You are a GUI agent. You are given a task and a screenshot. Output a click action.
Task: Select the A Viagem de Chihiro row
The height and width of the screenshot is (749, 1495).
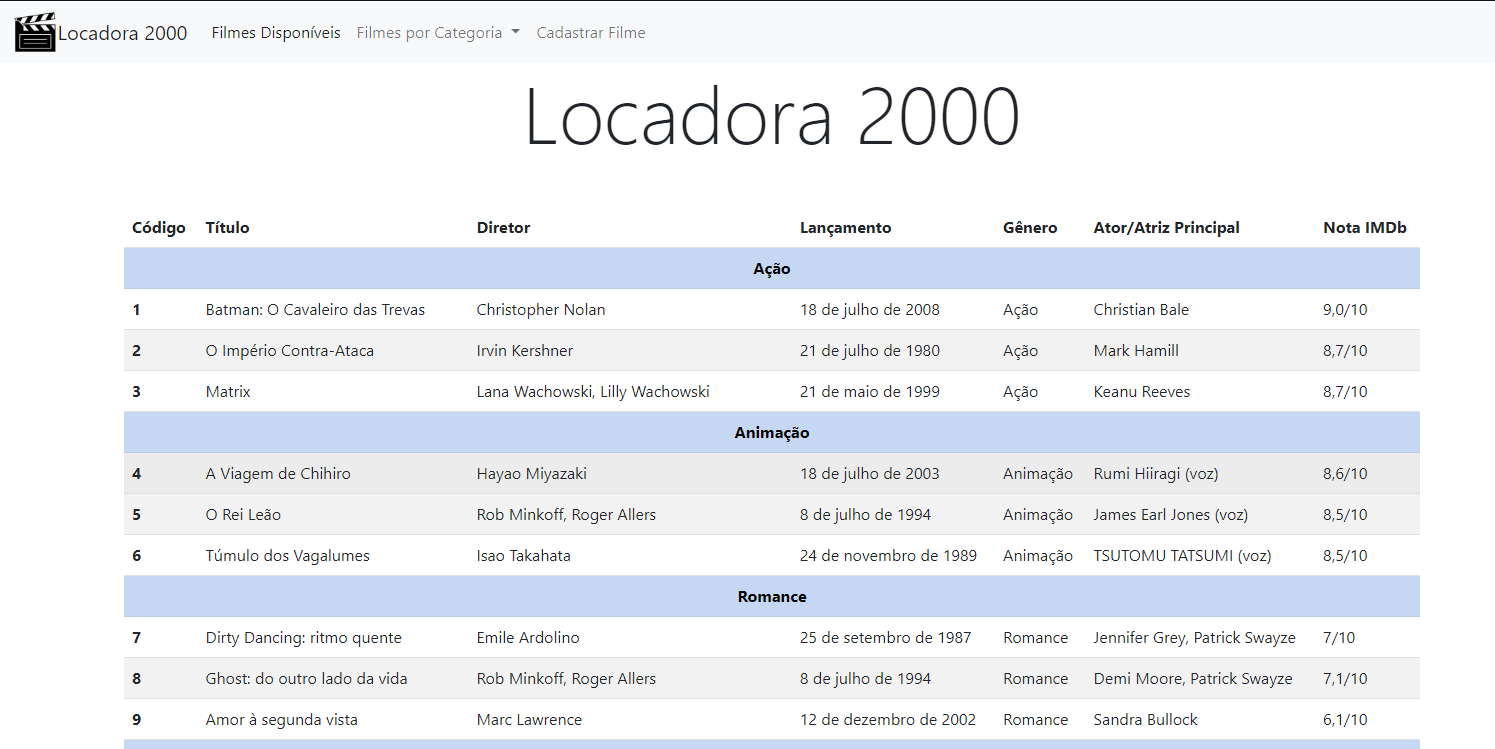tap(278, 474)
